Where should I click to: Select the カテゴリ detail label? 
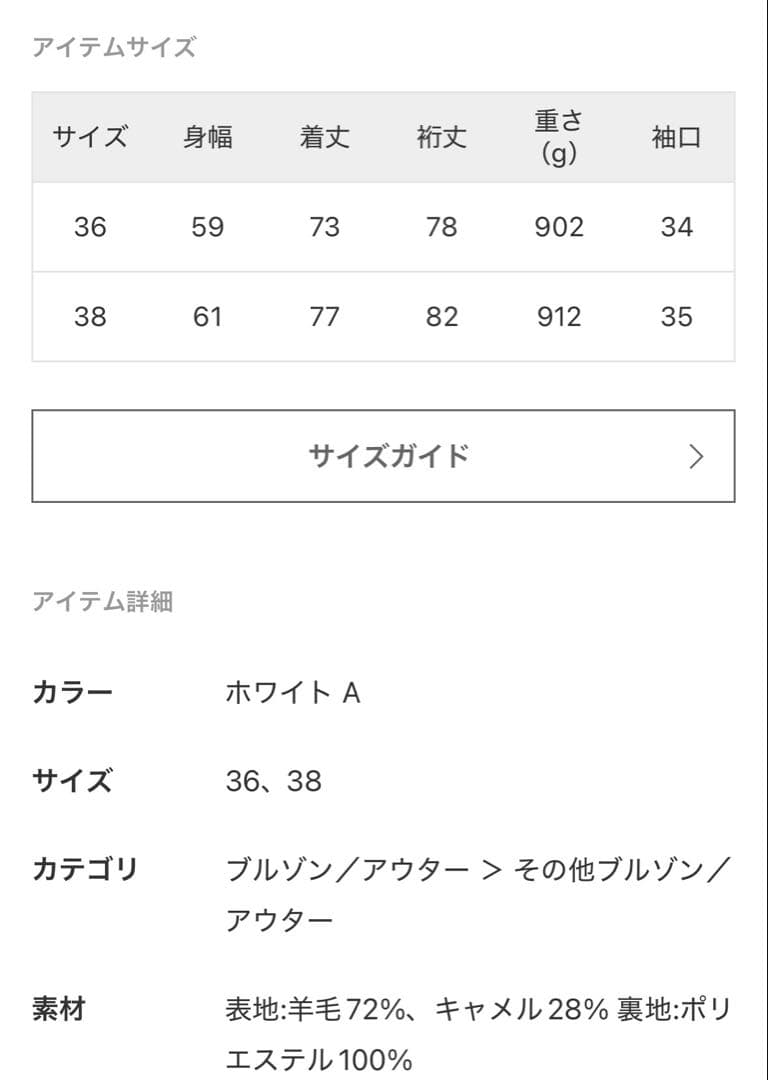coord(77,870)
